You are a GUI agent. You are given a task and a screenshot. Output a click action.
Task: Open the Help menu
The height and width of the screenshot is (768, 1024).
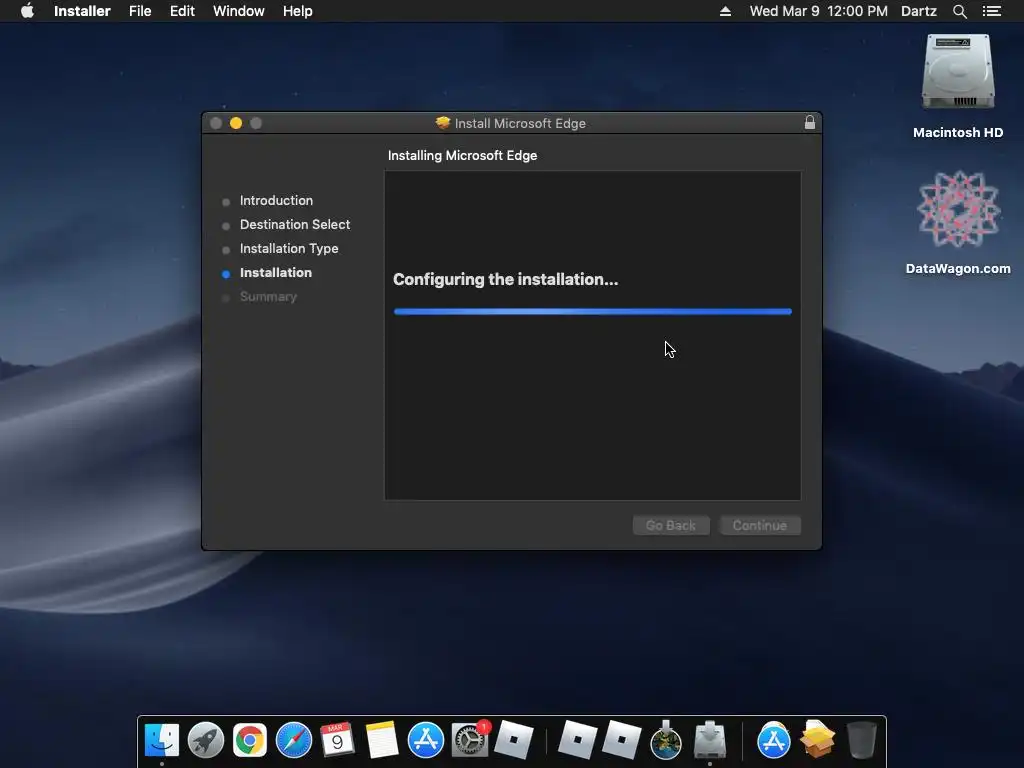297,11
